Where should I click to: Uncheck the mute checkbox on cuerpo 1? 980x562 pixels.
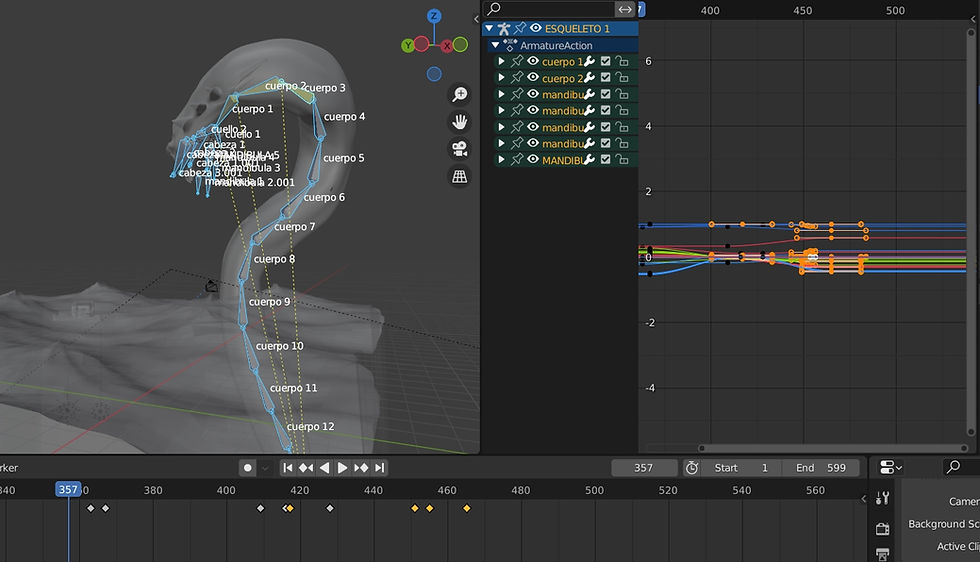[x=605, y=61]
